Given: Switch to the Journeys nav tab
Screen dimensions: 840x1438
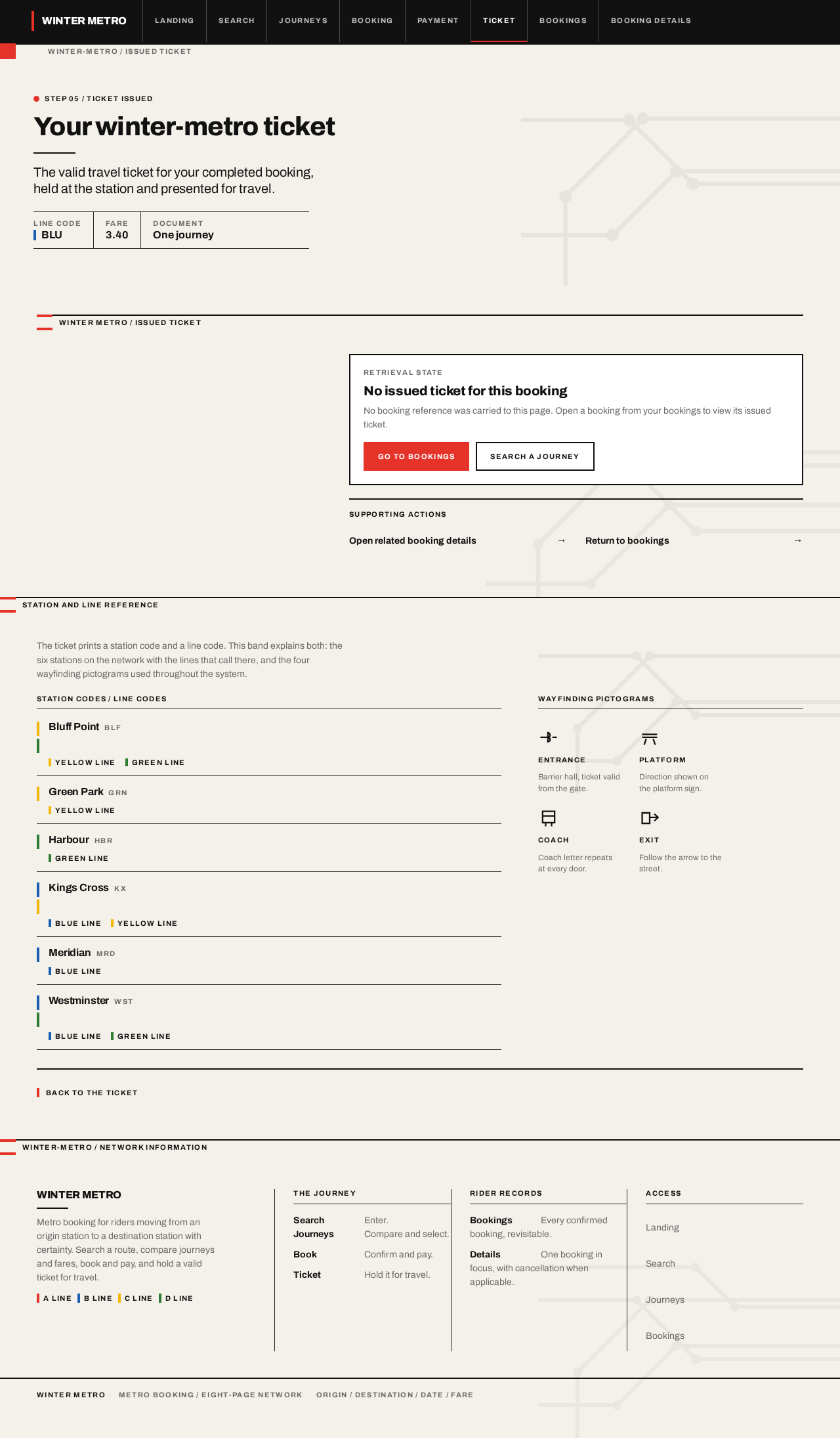Looking at the screenshot, I should click(x=303, y=20).
